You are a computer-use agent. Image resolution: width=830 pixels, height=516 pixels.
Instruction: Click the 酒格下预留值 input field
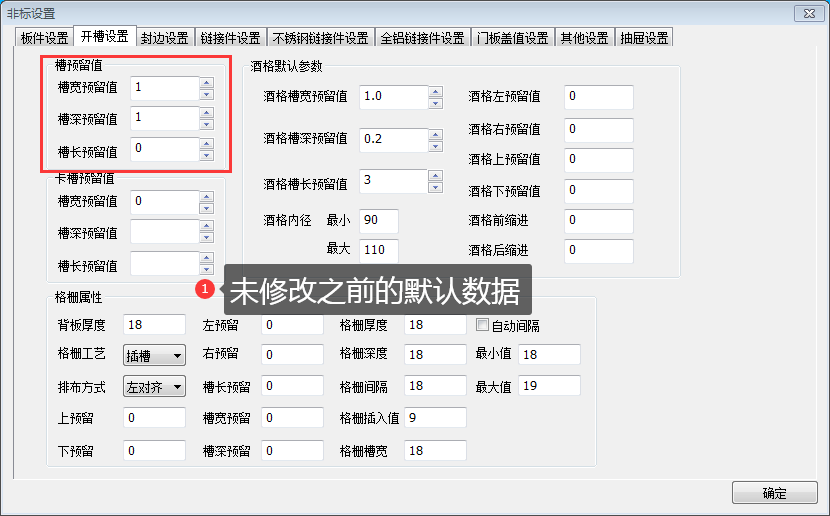click(x=599, y=191)
